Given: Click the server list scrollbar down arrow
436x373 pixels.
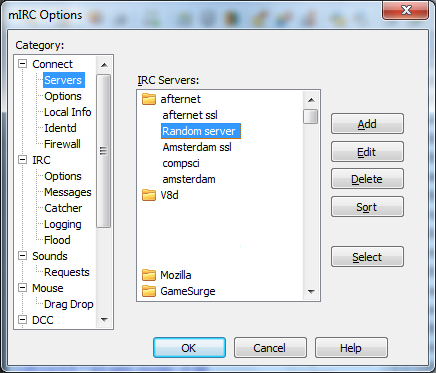Looking at the screenshot, I should coord(311,292).
